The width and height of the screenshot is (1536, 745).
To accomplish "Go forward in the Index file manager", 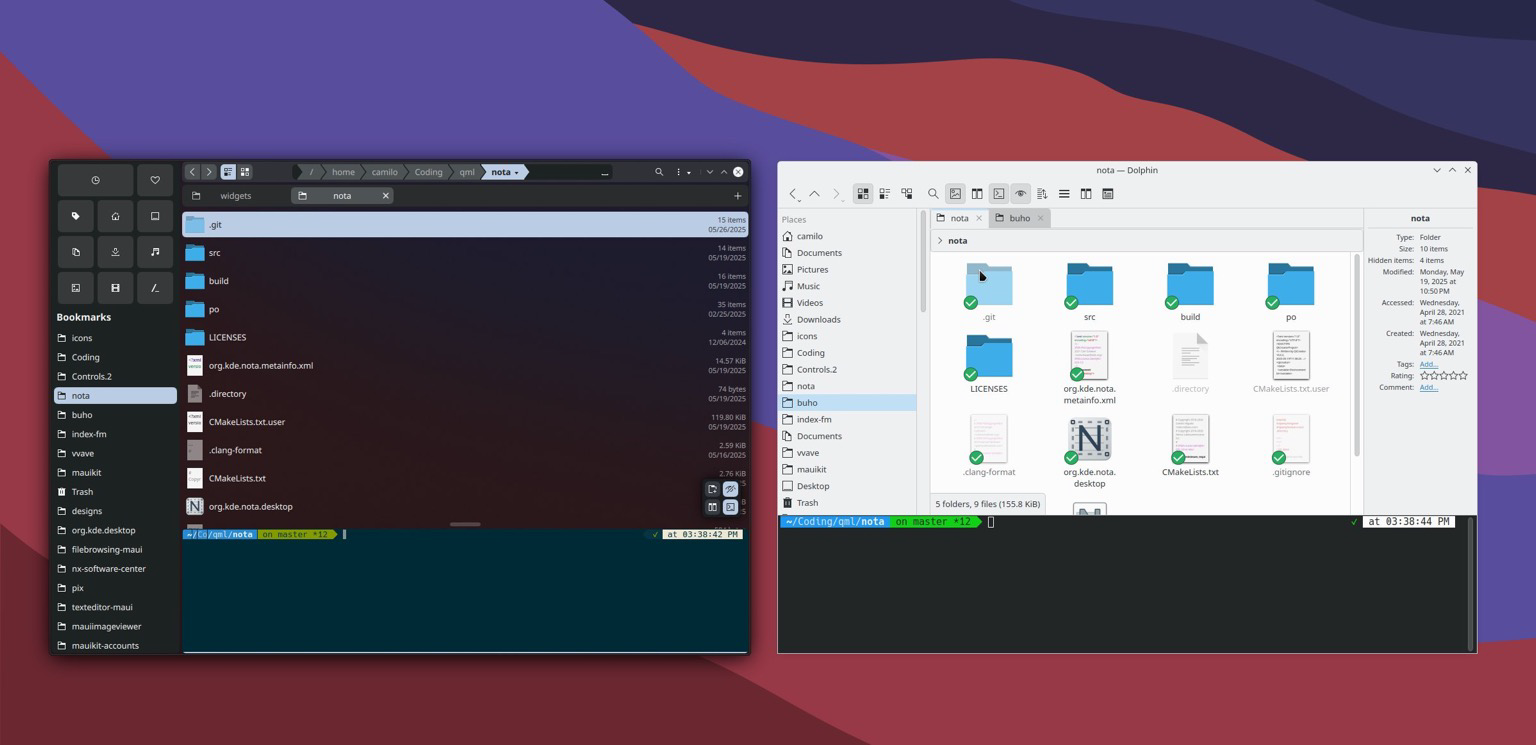I will (x=209, y=172).
